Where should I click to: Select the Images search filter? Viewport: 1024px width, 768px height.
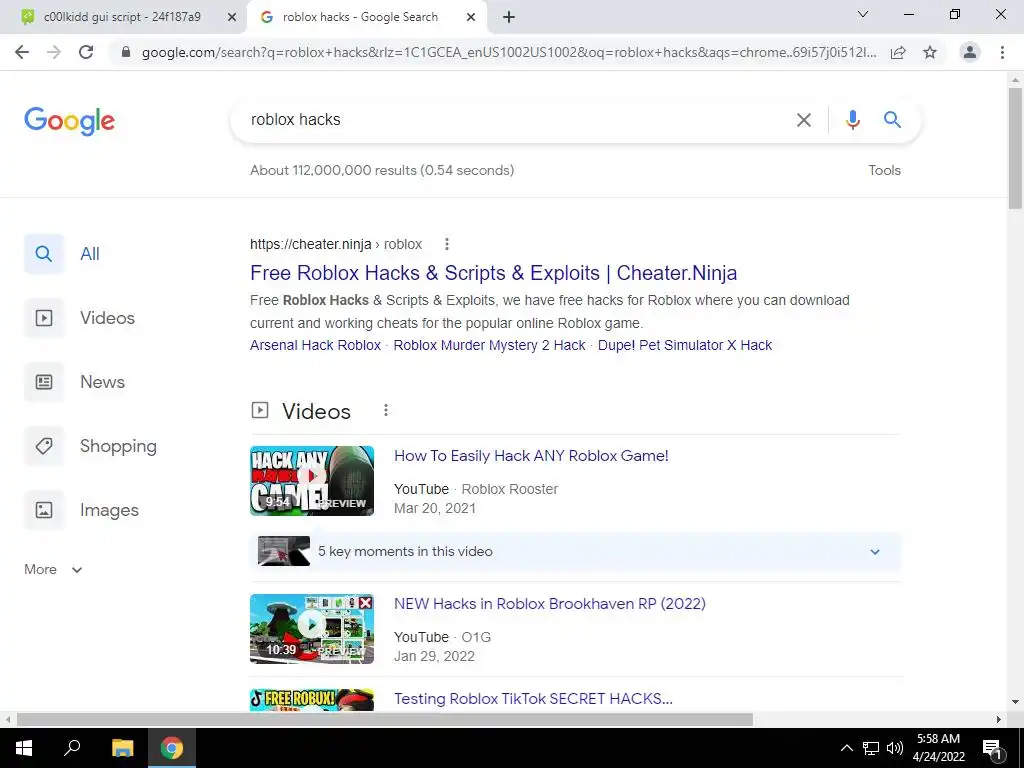(x=82, y=510)
